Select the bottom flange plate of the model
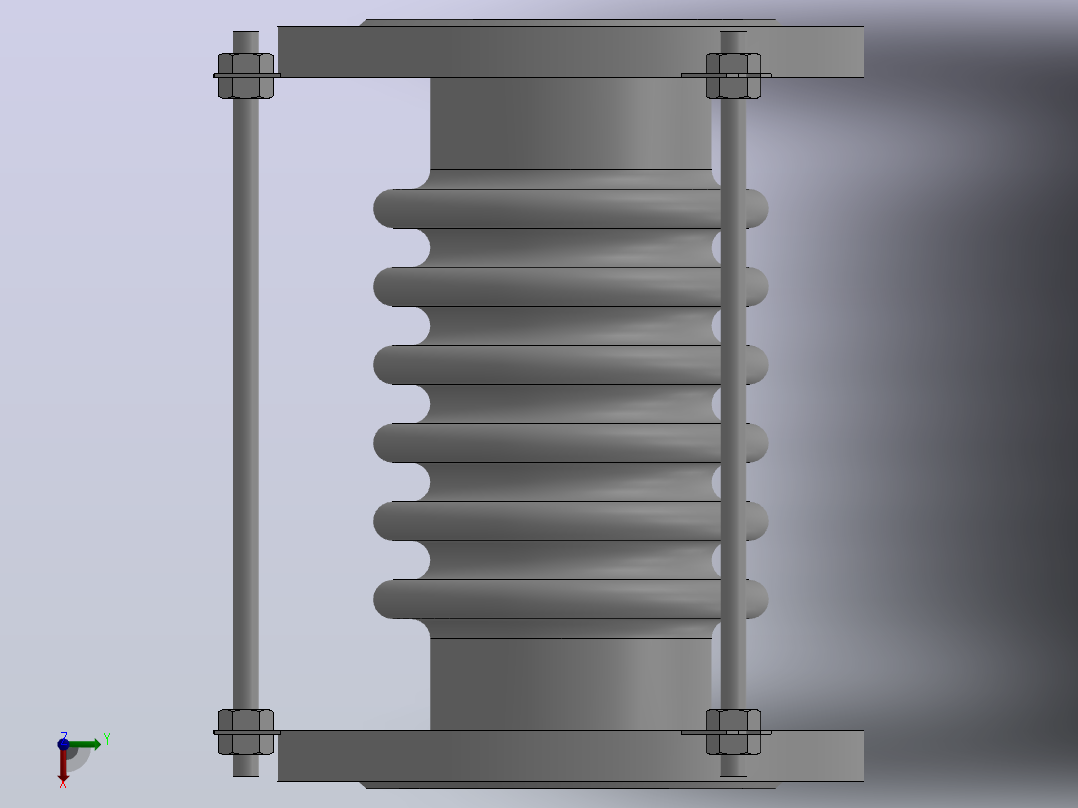The image size is (1078, 808). 571,756
